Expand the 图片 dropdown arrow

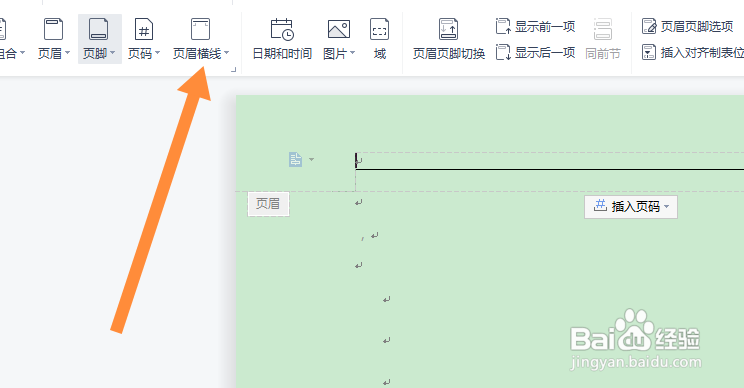tap(353, 53)
